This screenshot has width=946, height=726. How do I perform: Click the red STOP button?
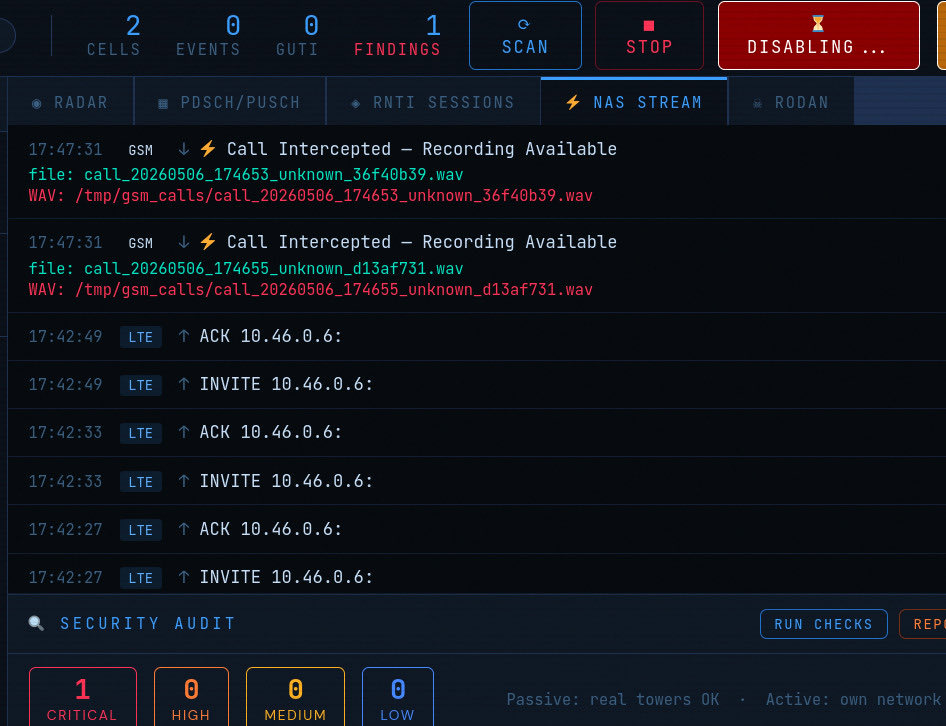tap(649, 36)
